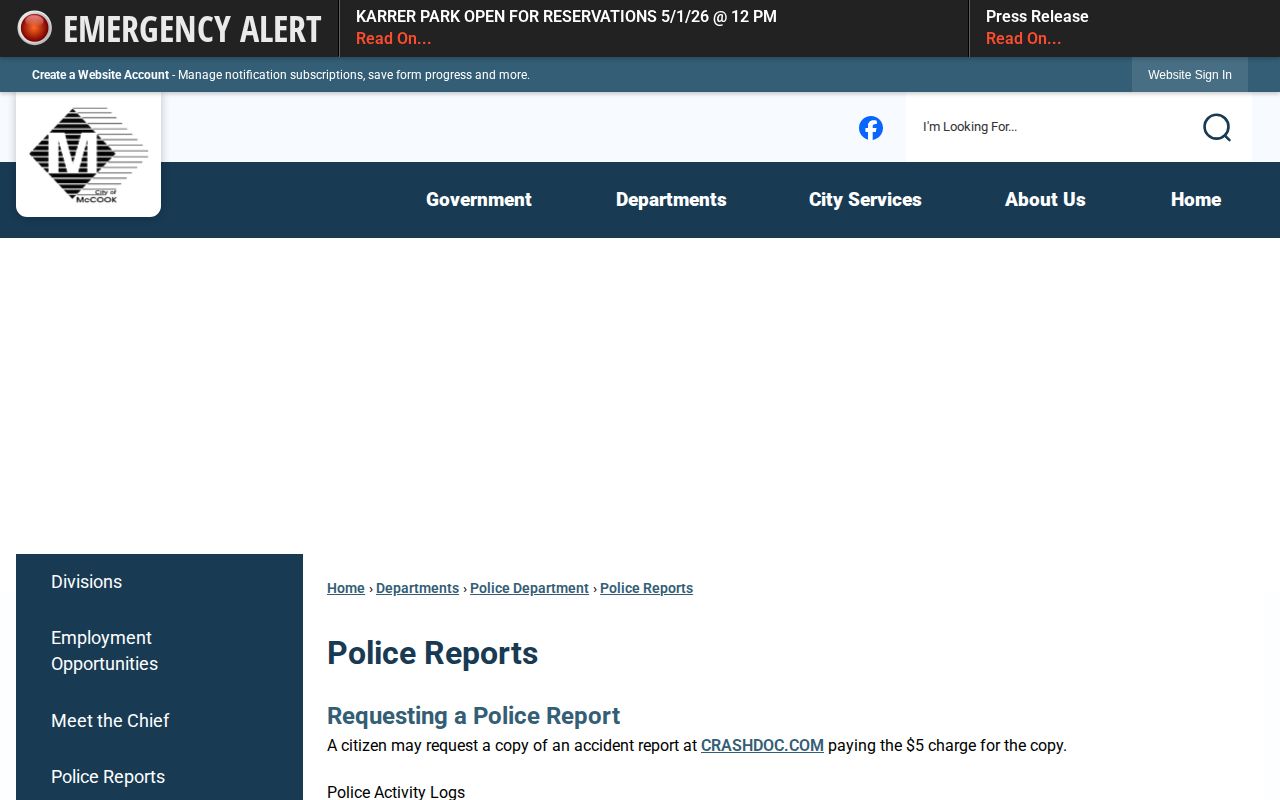Image resolution: width=1280 pixels, height=800 pixels.
Task: Open the City Services menu
Action: [865, 200]
